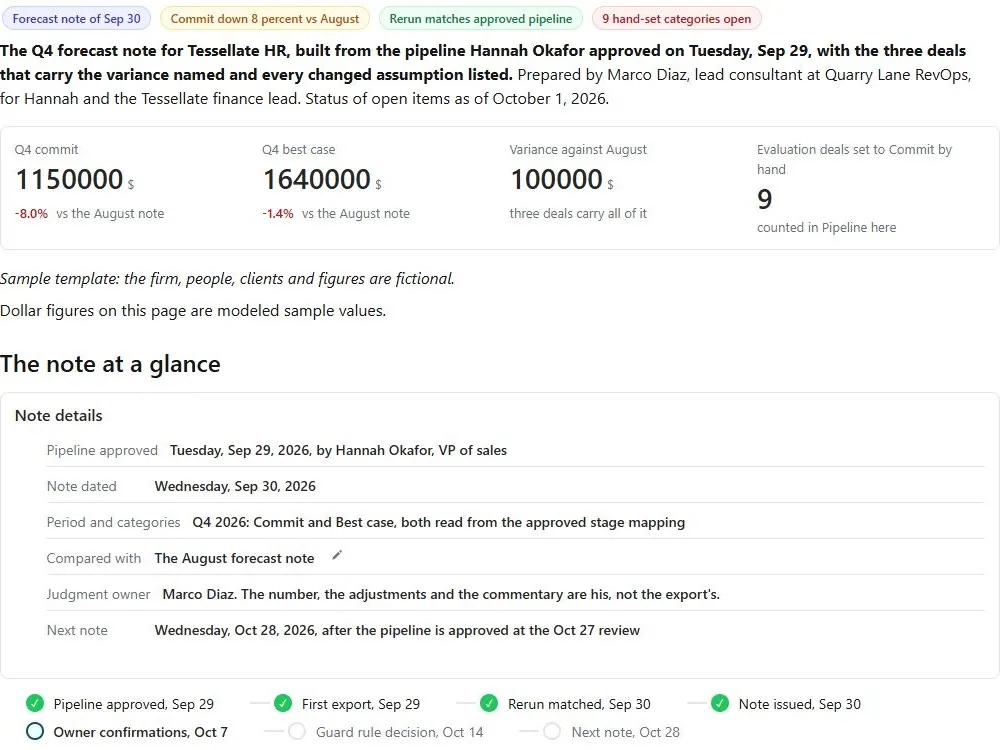This screenshot has height=750, width=1000.
Task: Click the green check for Pipeline approved, Sep 29
Action: 35,703
